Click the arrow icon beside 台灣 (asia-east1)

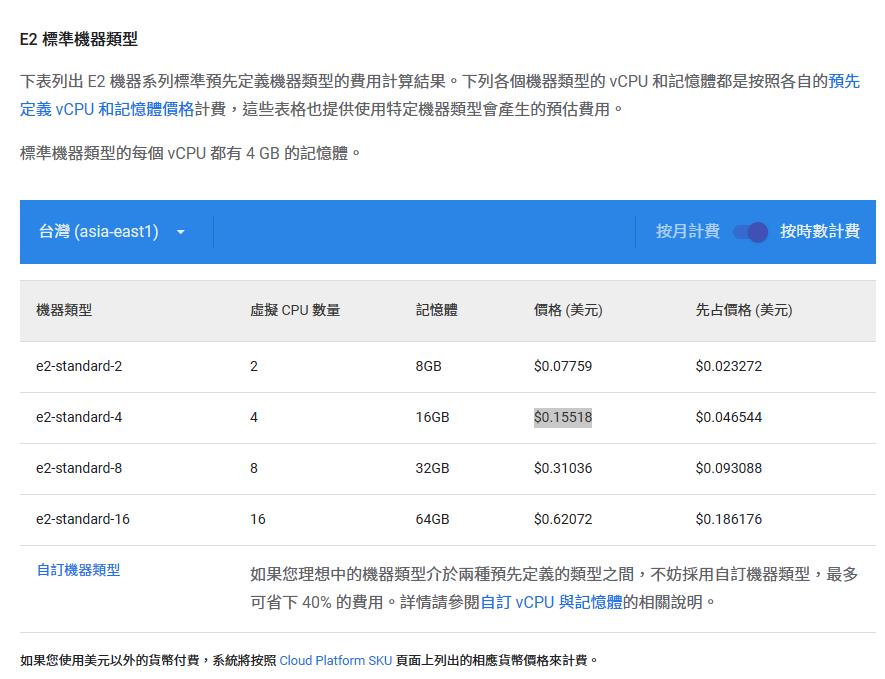click(181, 232)
